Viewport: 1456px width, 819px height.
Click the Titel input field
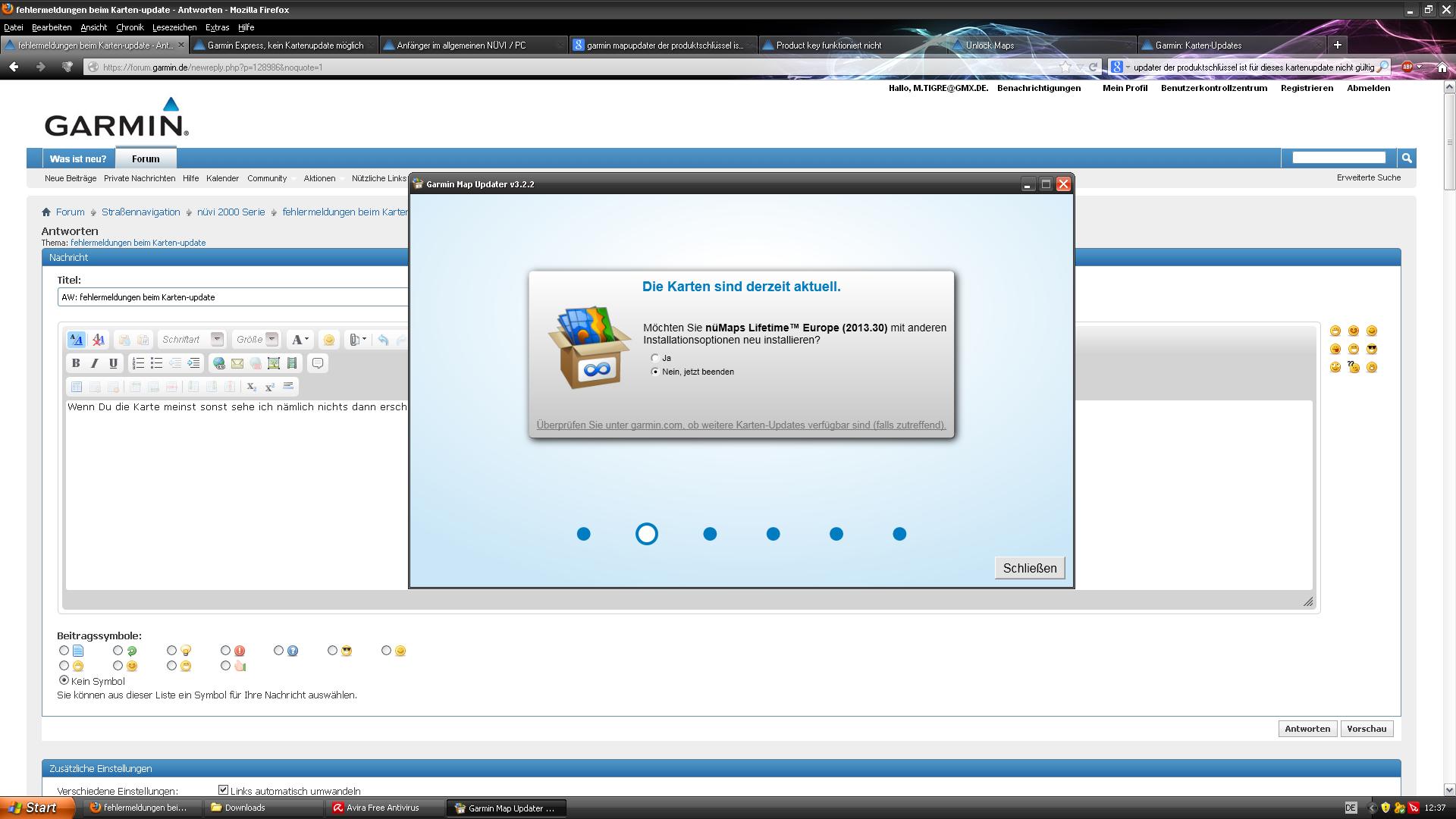(x=234, y=297)
